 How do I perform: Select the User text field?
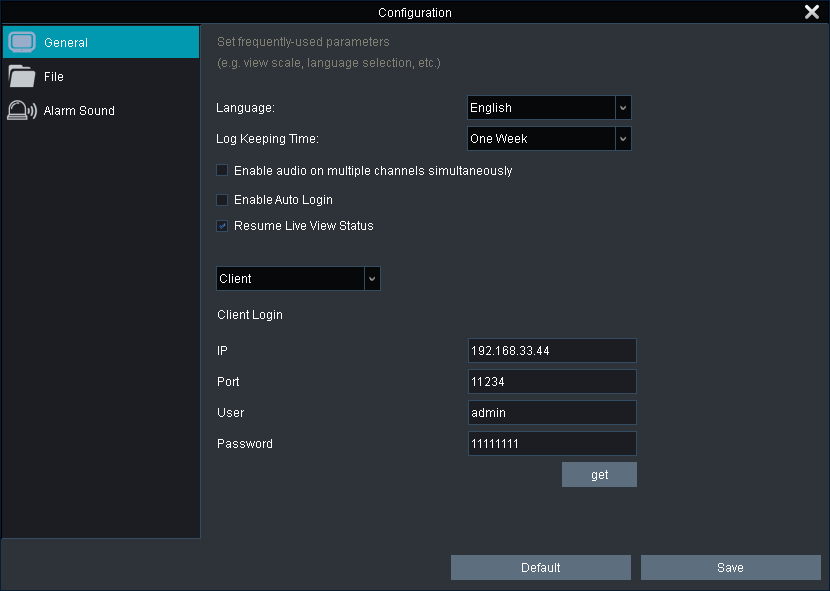click(552, 413)
